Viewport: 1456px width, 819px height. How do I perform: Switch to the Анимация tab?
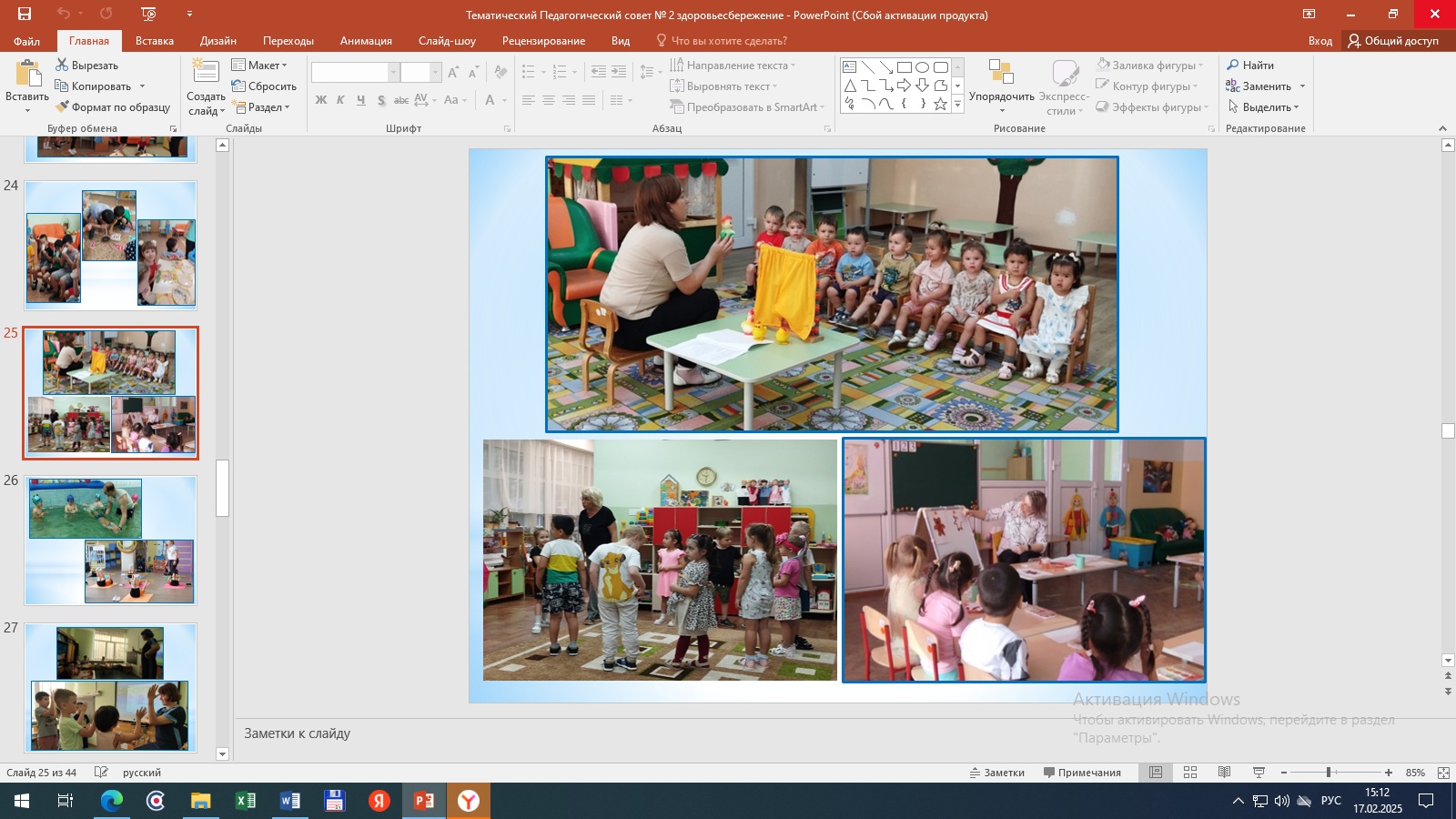366,41
